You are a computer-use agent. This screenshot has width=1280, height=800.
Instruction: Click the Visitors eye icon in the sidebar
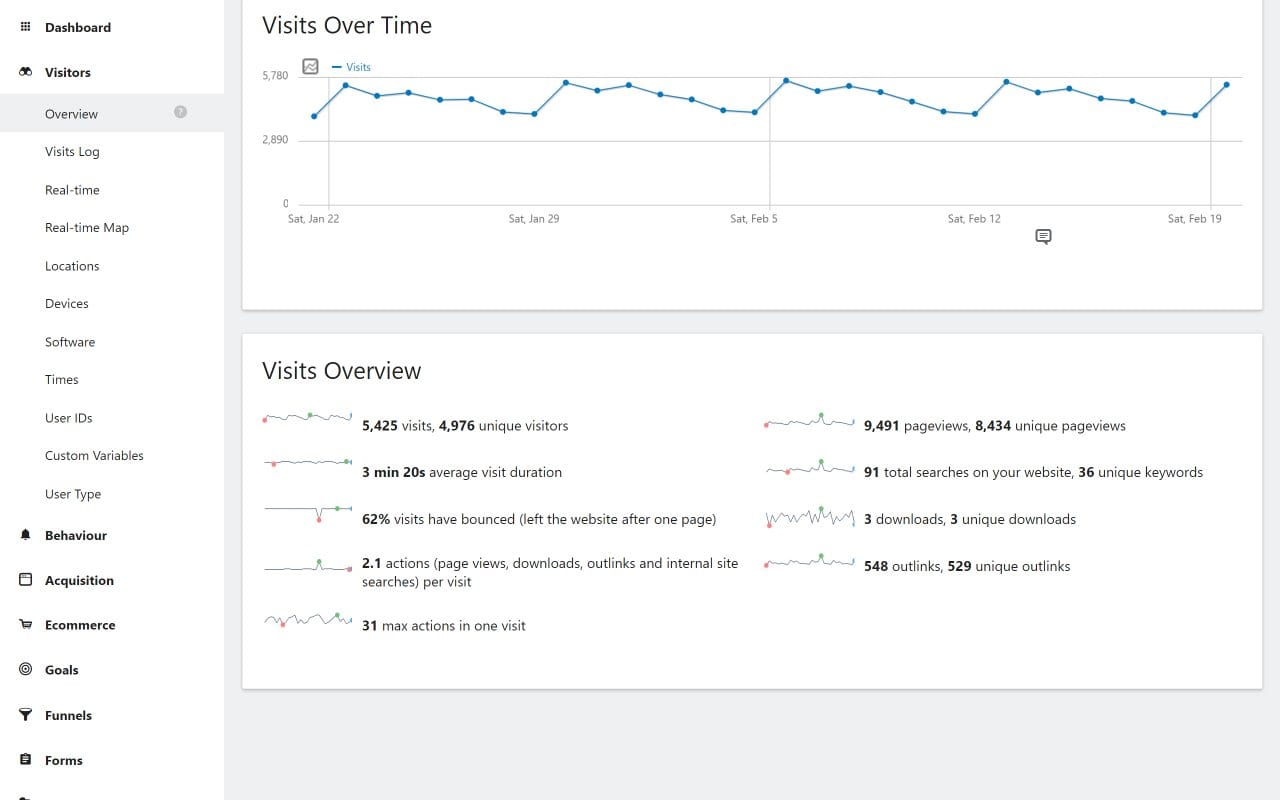25,72
